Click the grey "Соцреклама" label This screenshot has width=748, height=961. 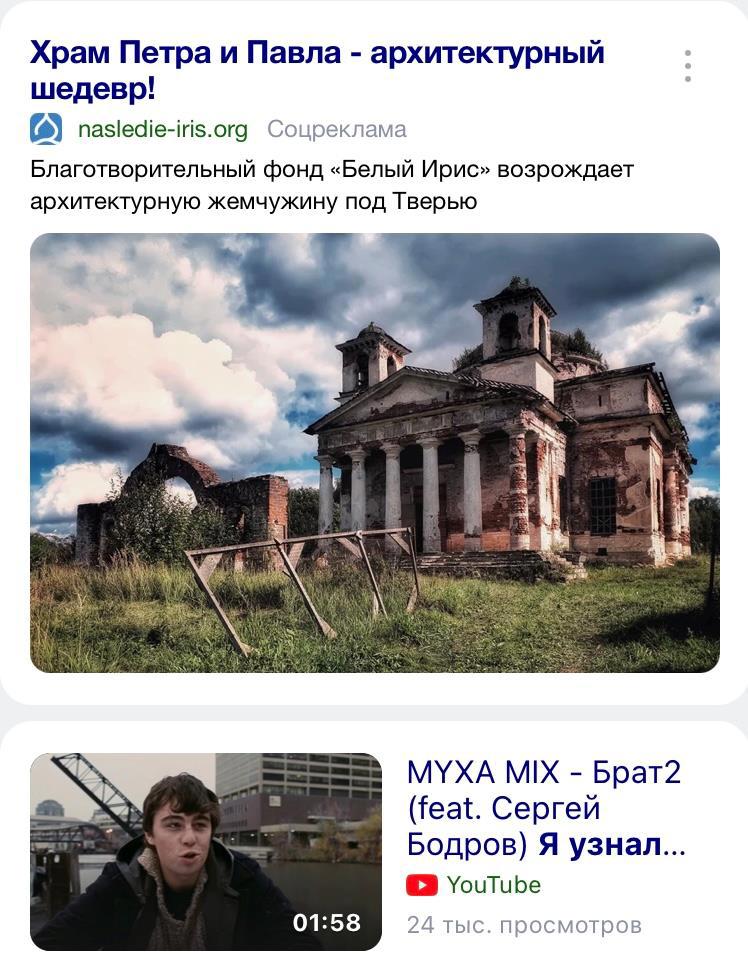337,129
